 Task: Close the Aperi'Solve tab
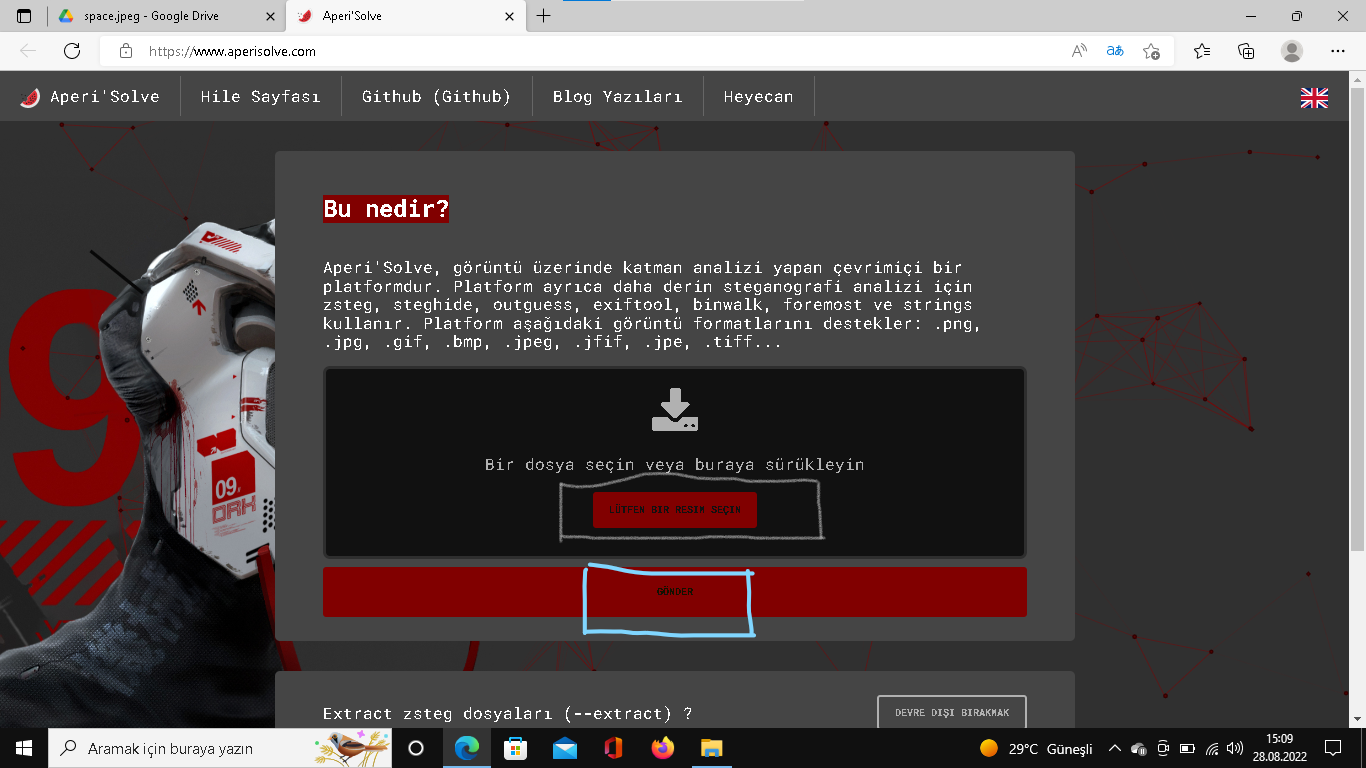coord(509,16)
